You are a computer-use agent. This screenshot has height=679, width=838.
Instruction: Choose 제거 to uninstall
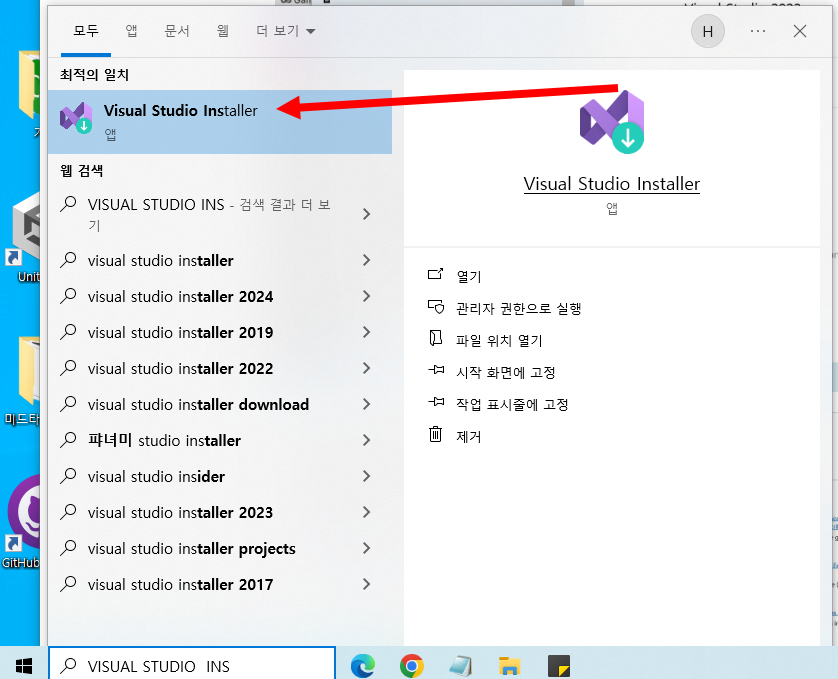pos(469,437)
